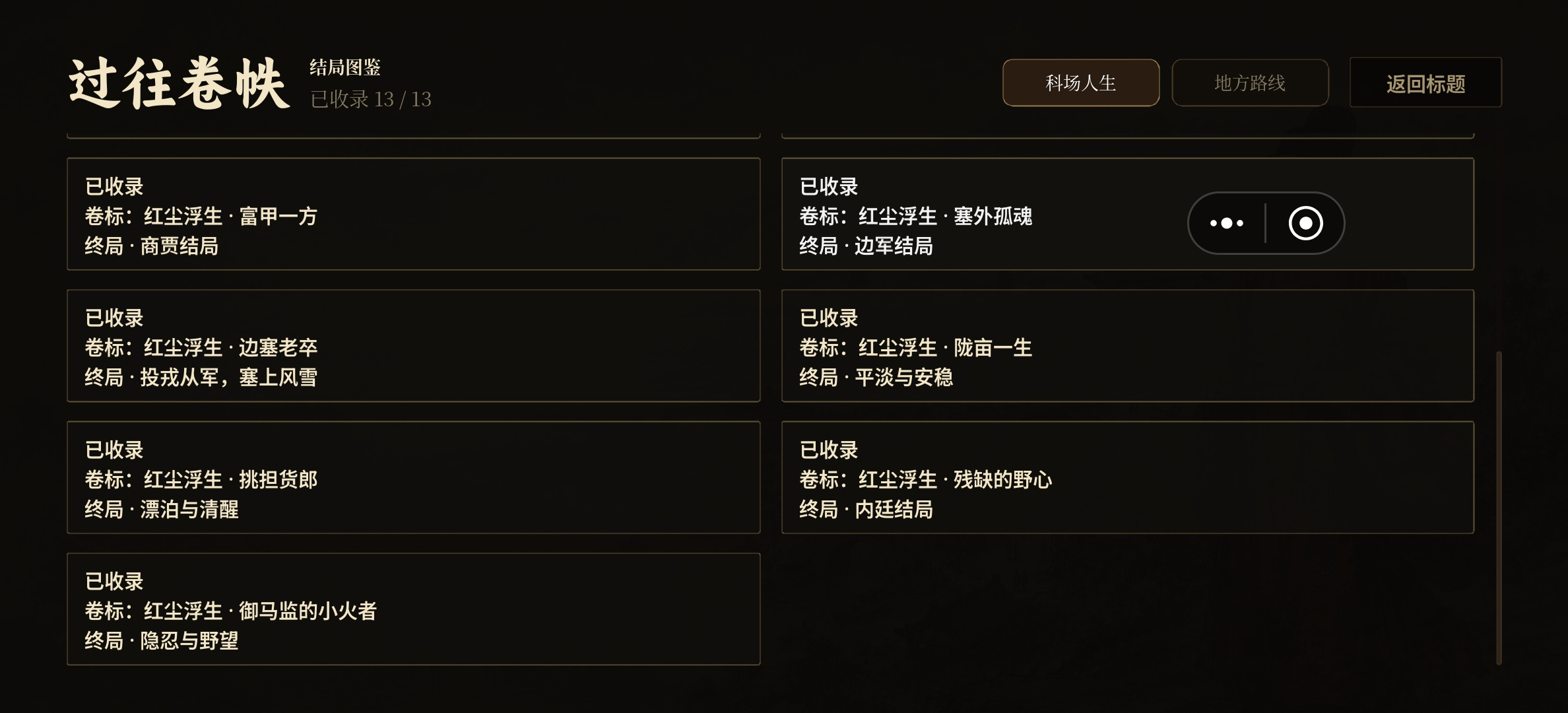The image size is (1568, 713).
Task: Tap the circular close target icon
Action: (x=1305, y=223)
